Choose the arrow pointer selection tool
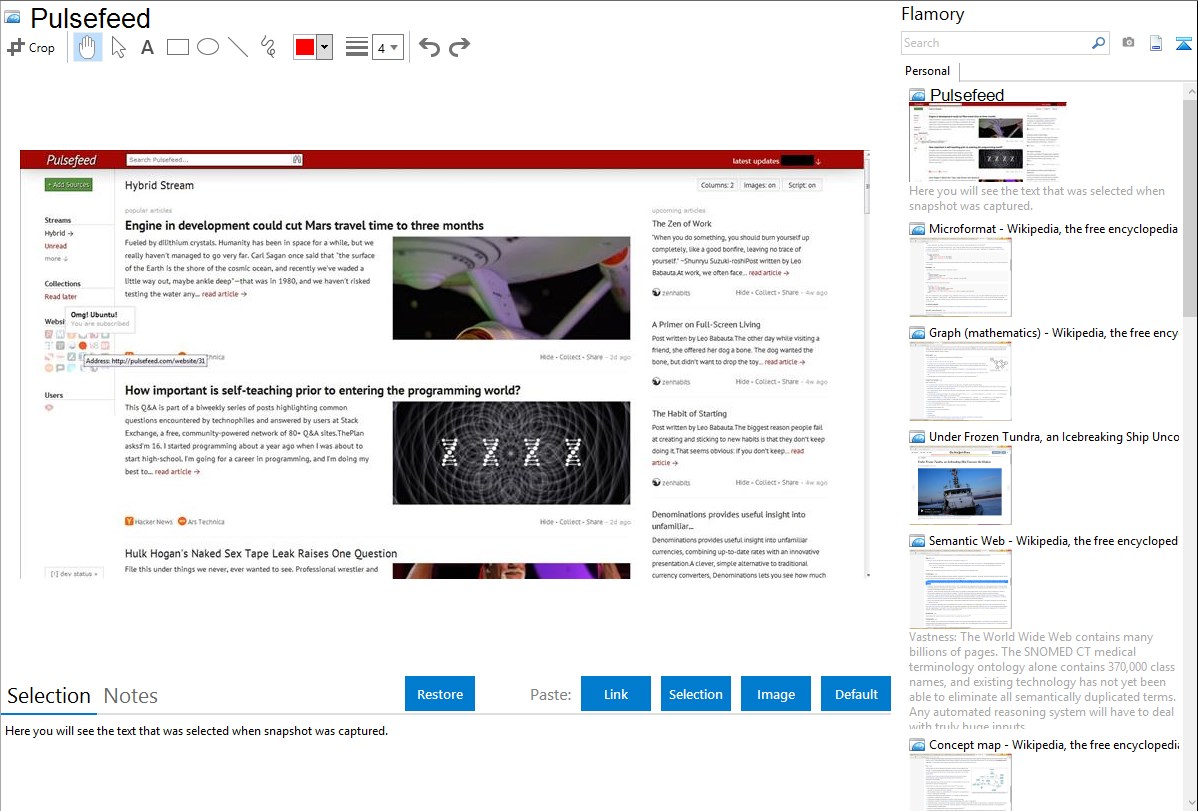Image resolution: width=1198 pixels, height=811 pixels. [118, 47]
